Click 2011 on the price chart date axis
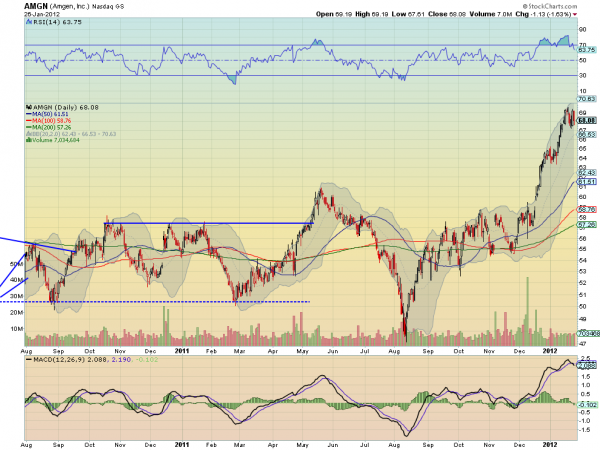Viewport: 600px width, 450px height. [182, 351]
